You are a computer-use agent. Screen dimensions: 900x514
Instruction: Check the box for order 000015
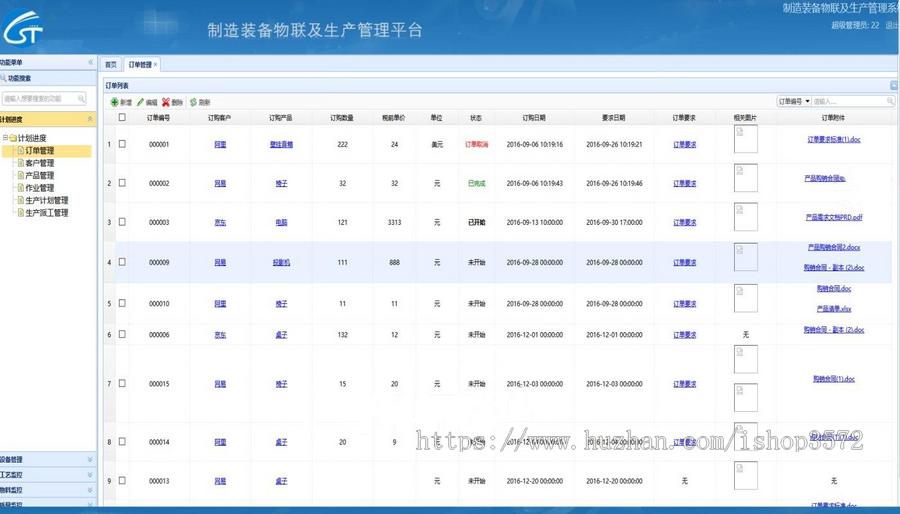(122, 383)
